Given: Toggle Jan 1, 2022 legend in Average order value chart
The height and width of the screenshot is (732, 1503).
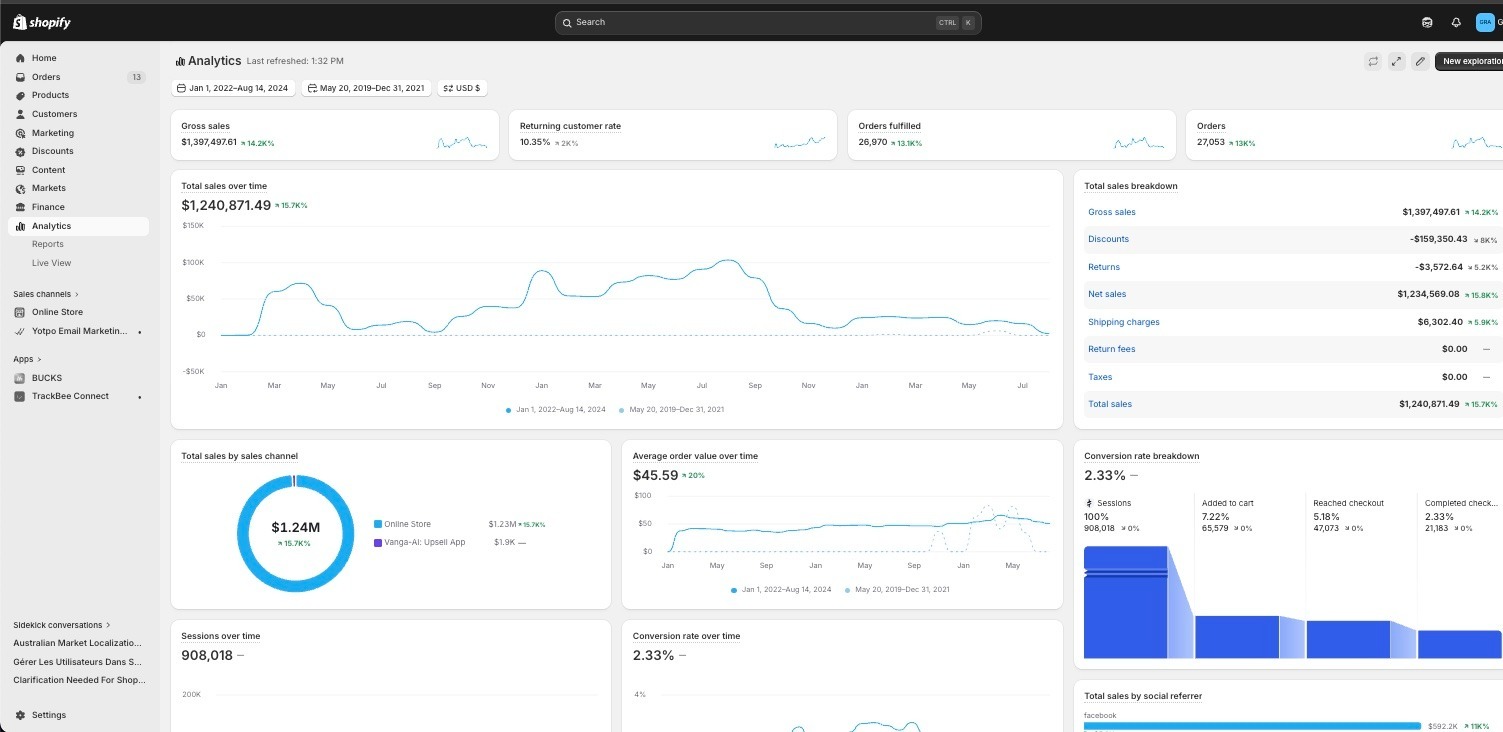Looking at the screenshot, I should pyautogui.click(x=781, y=590).
